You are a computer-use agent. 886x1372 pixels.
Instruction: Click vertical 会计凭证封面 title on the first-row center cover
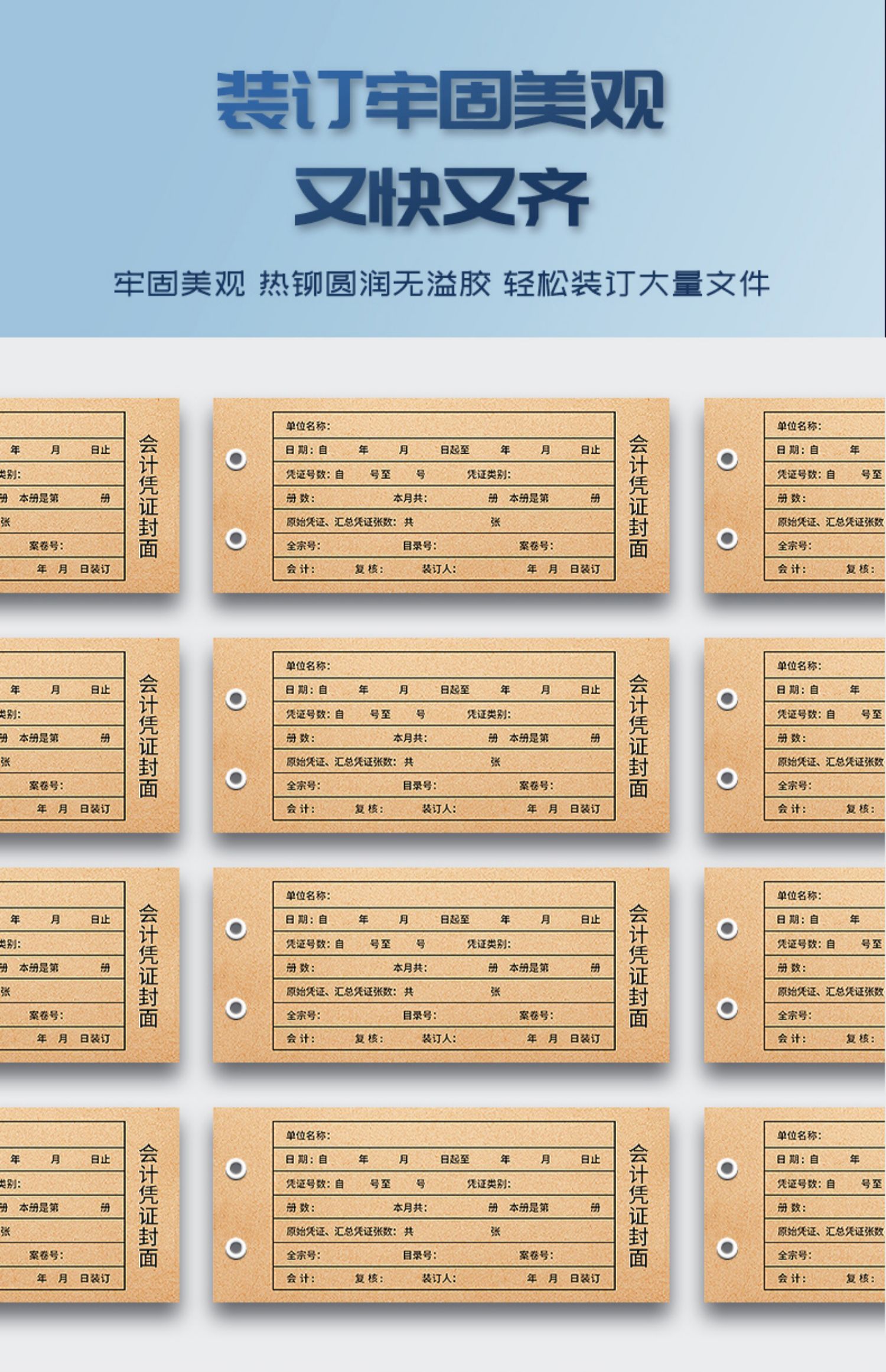[x=639, y=496]
